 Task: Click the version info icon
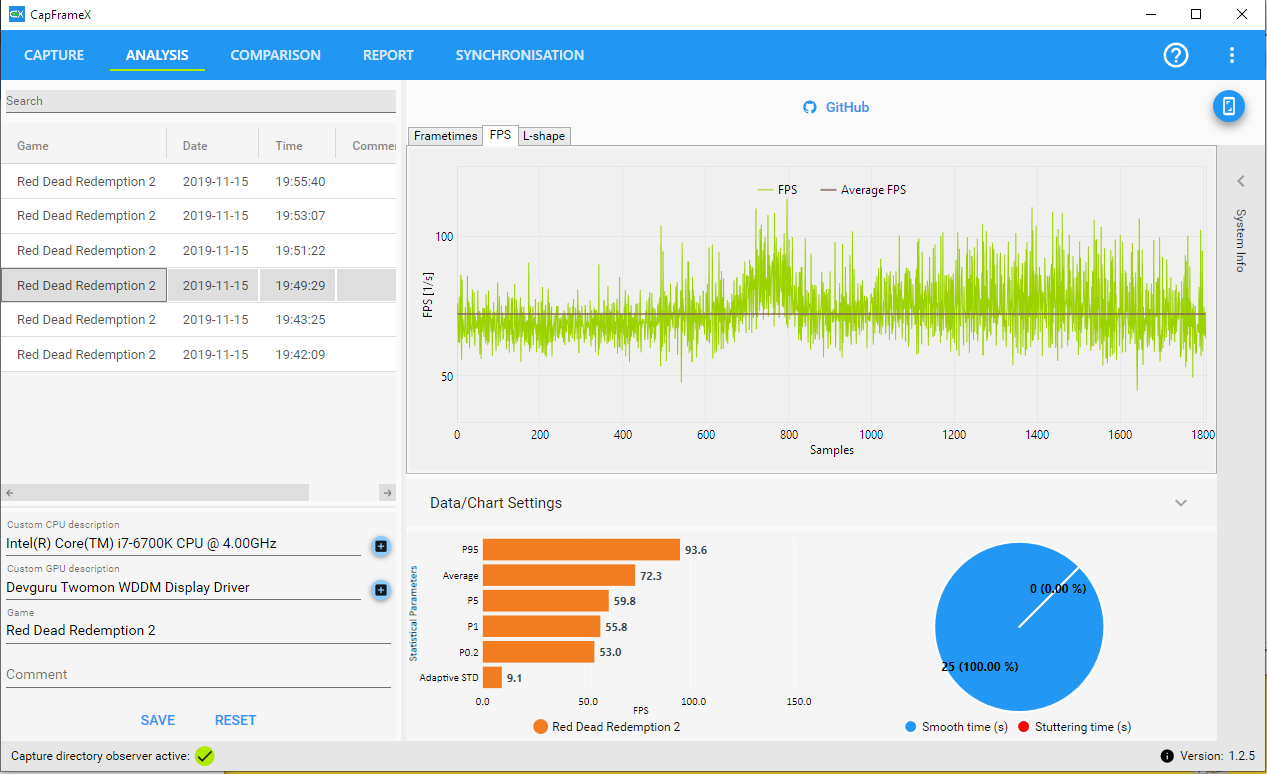tap(1166, 756)
